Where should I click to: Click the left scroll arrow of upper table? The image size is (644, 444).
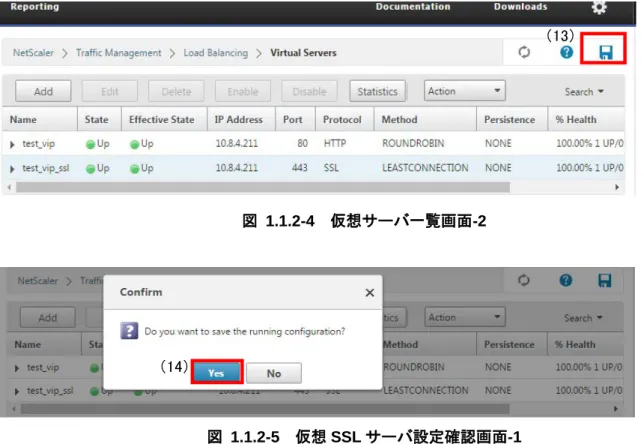point(9,187)
